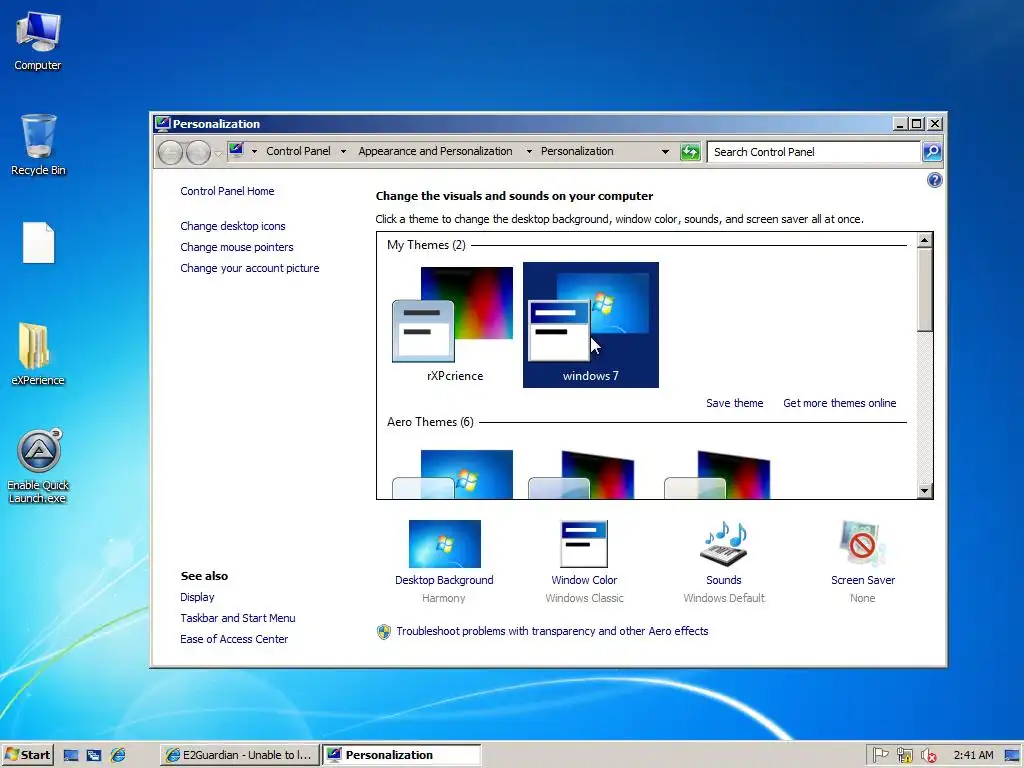Click the search magnifier icon
The image size is (1024, 768).
pyautogui.click(x=932, y=152)
